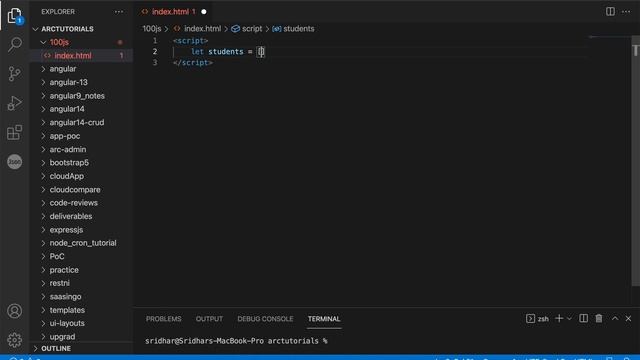Click line 1 opening script tag

tap(191, 41)
